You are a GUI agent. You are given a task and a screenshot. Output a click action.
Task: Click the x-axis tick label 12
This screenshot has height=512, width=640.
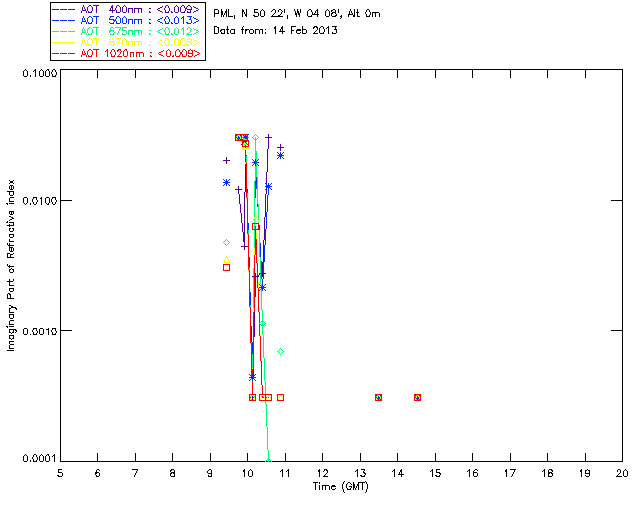[x=322, y=473]
